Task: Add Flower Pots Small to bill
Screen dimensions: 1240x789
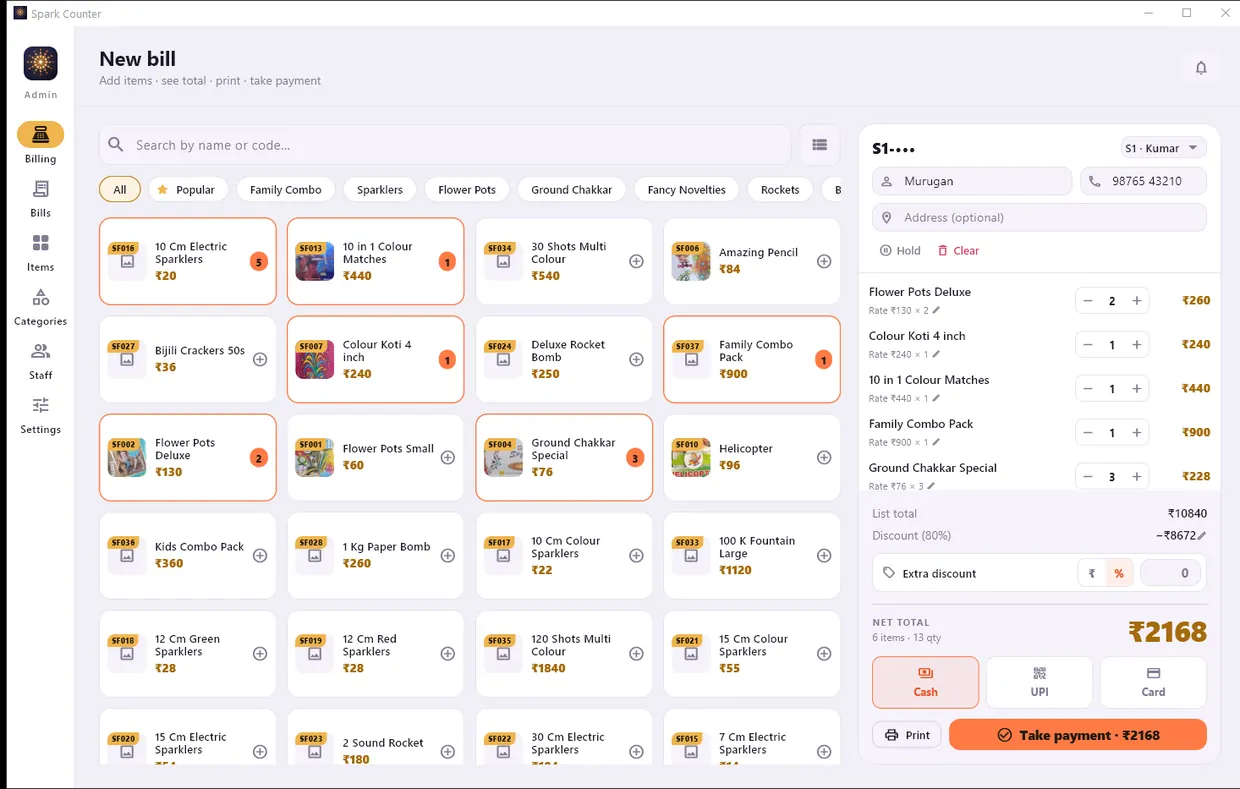Action: (448, 457)
